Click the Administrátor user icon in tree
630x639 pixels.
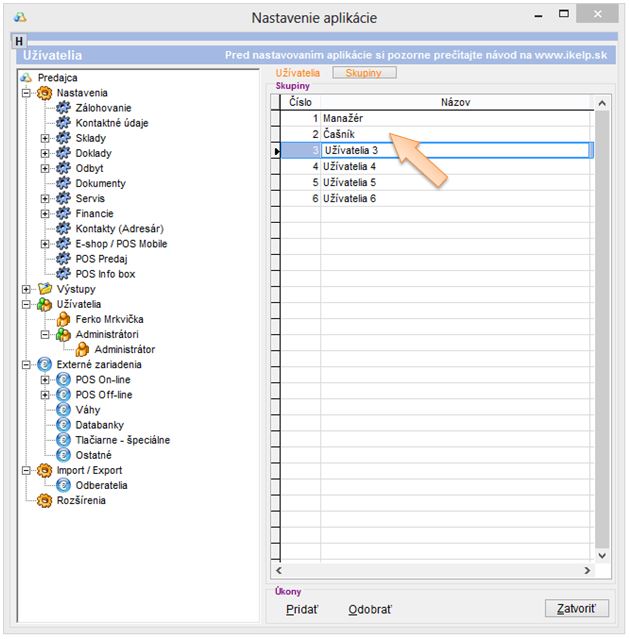[x=83, y=350]
